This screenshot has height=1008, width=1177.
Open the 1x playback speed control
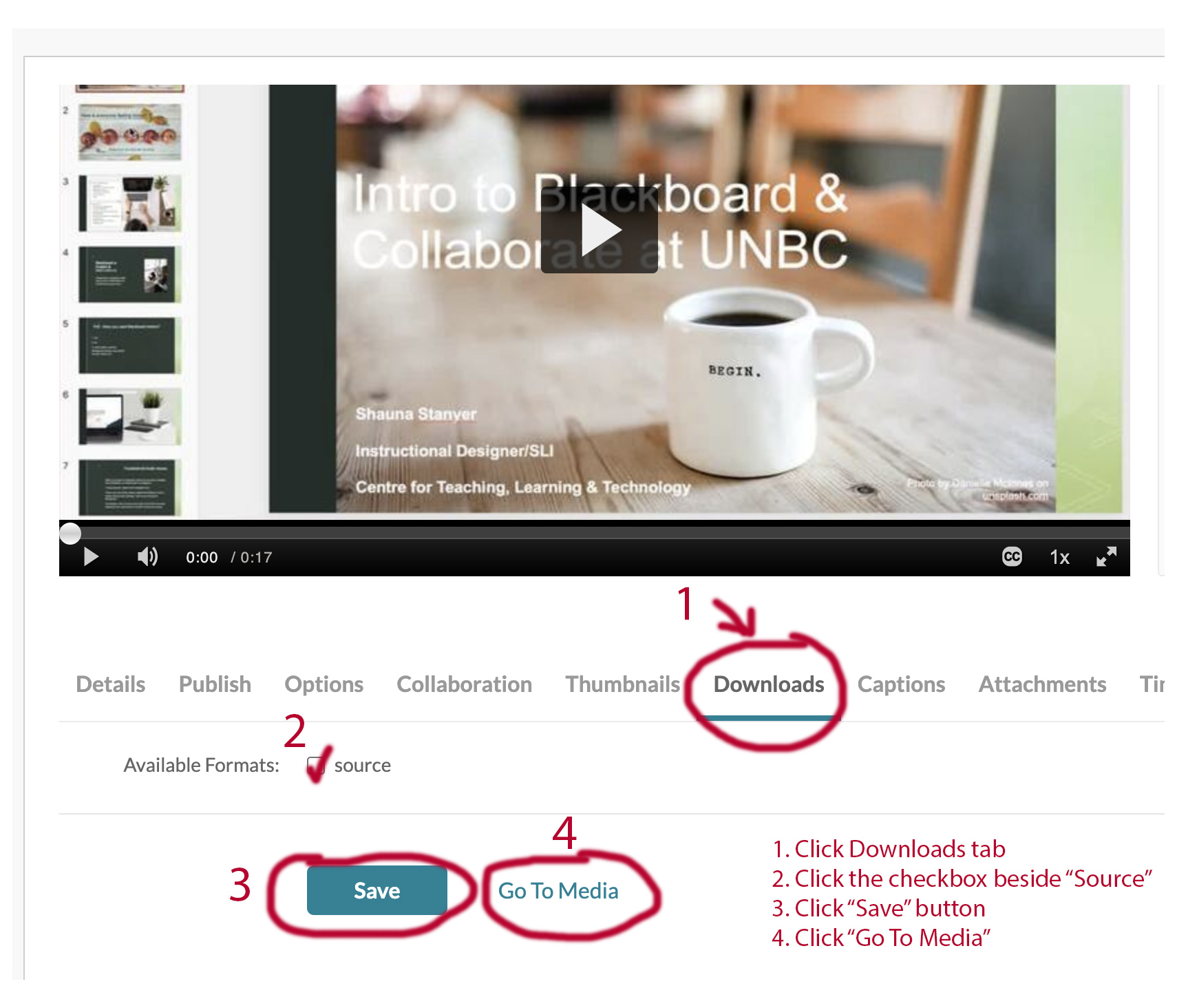(1059, 556)
